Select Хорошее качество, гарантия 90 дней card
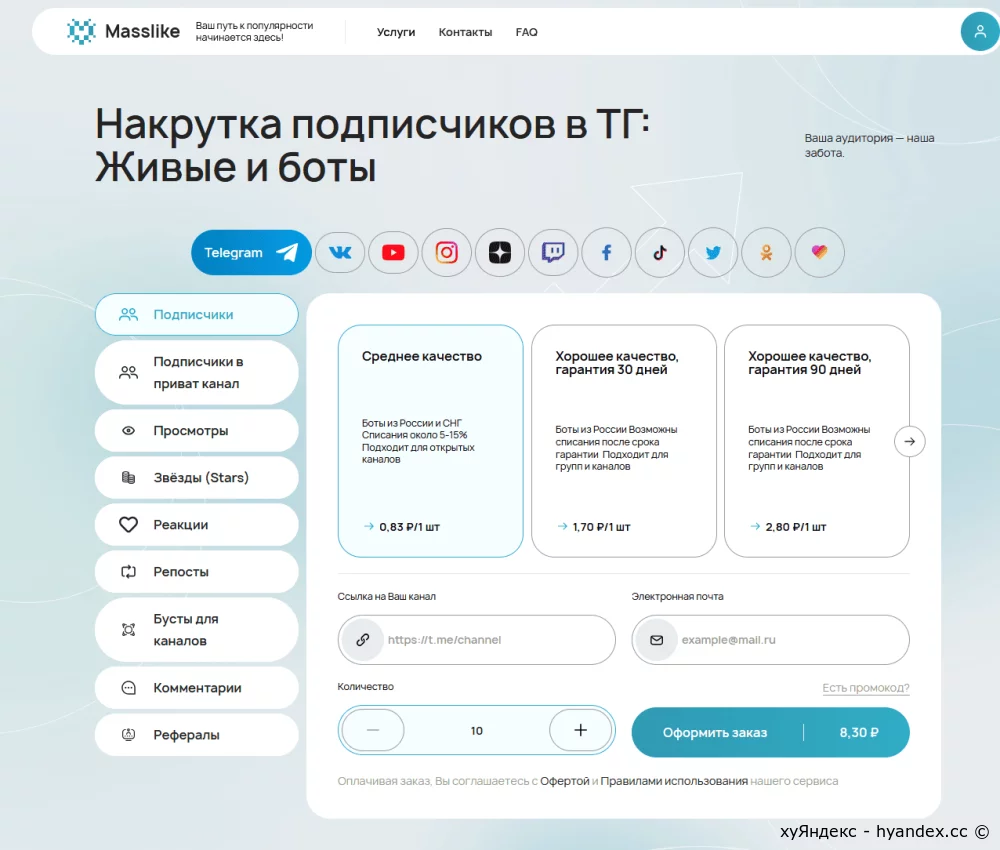 point(817,441)
